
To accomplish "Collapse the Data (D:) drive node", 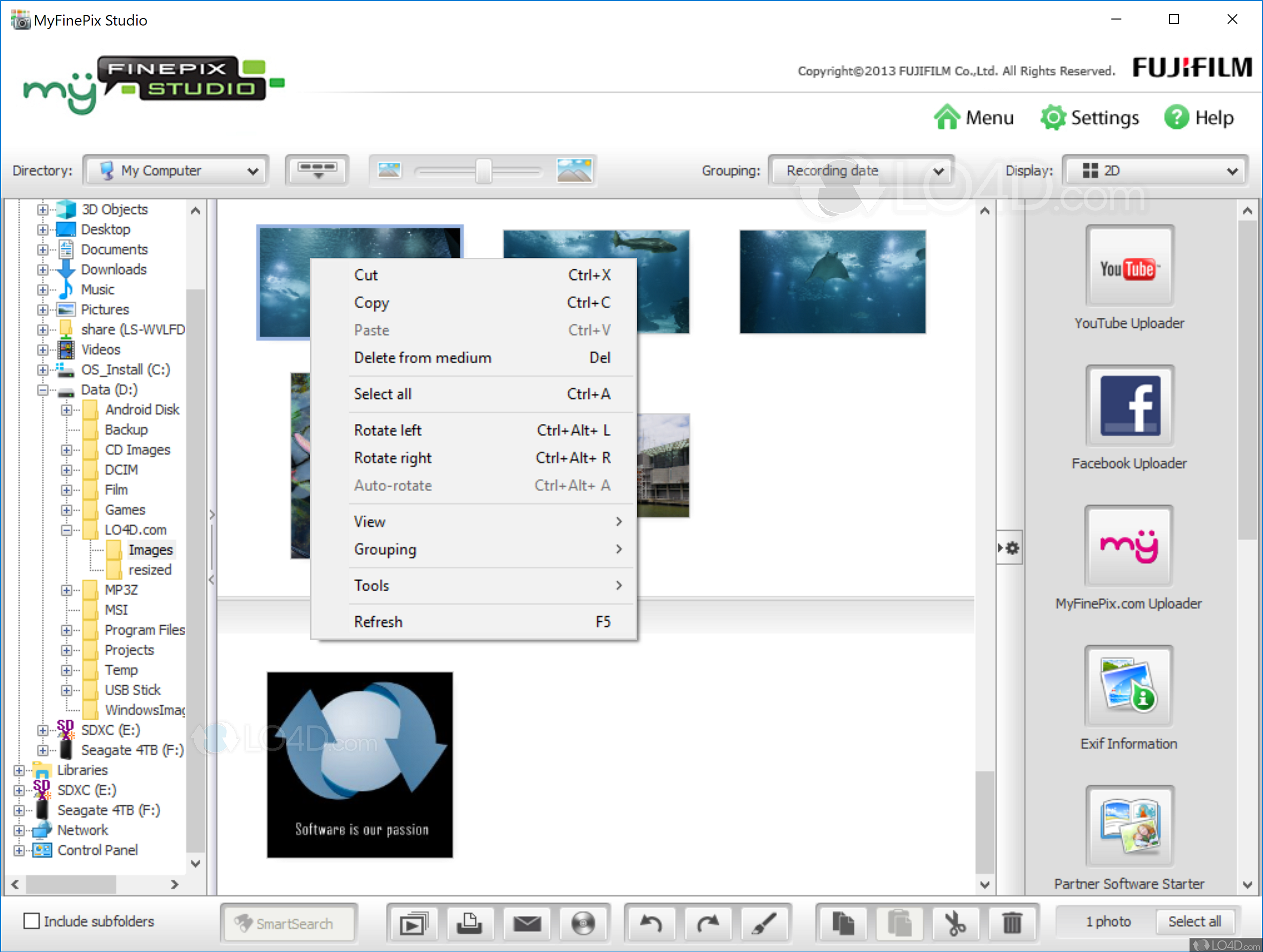I will click(43, 390).
